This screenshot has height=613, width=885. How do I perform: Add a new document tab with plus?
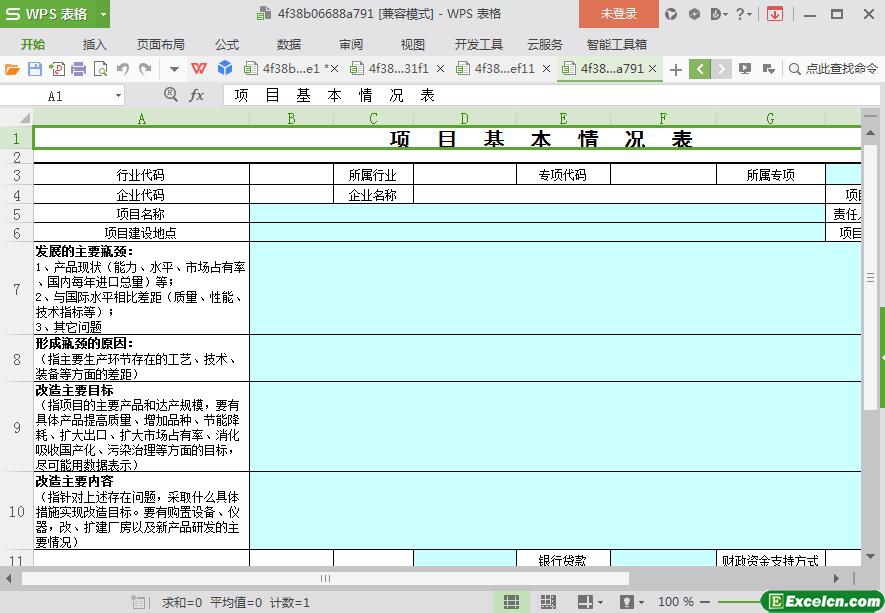pos(676,69)
